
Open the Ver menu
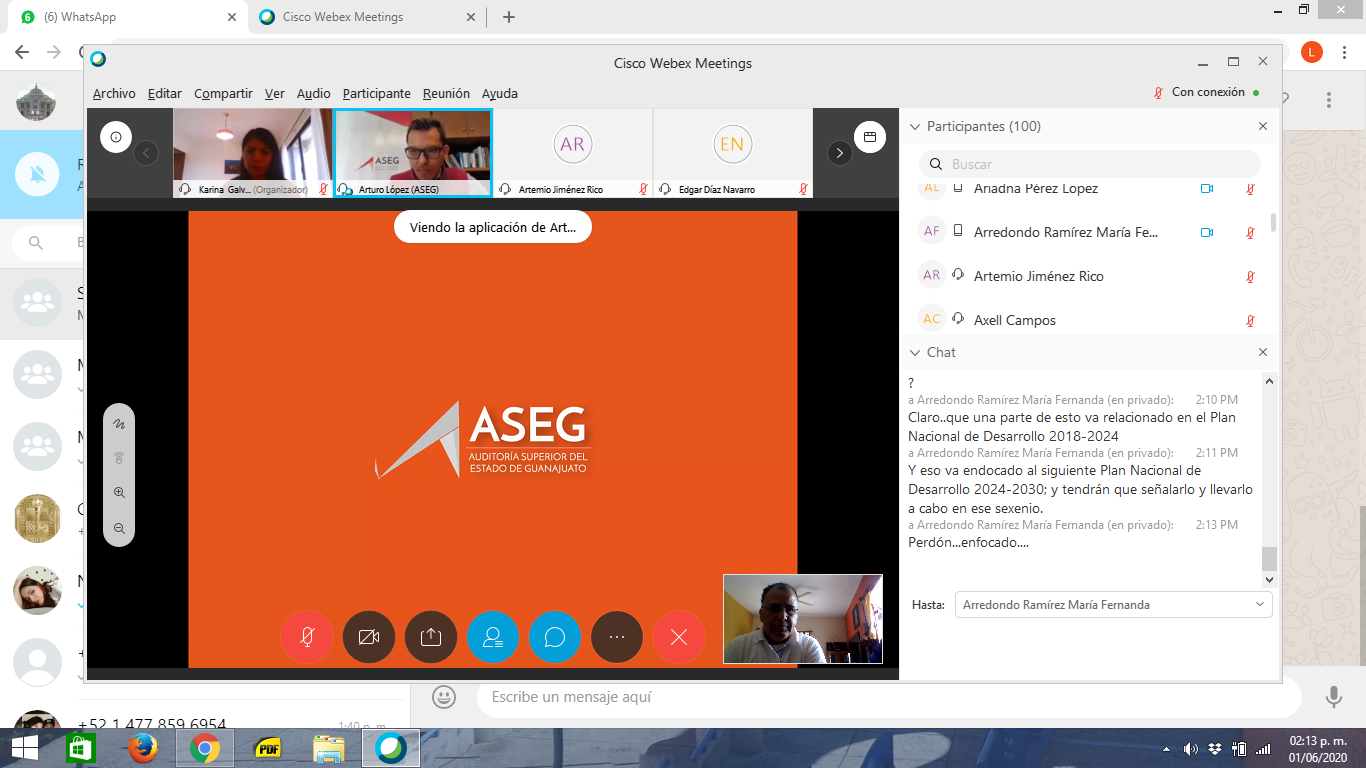pos(275,93)
